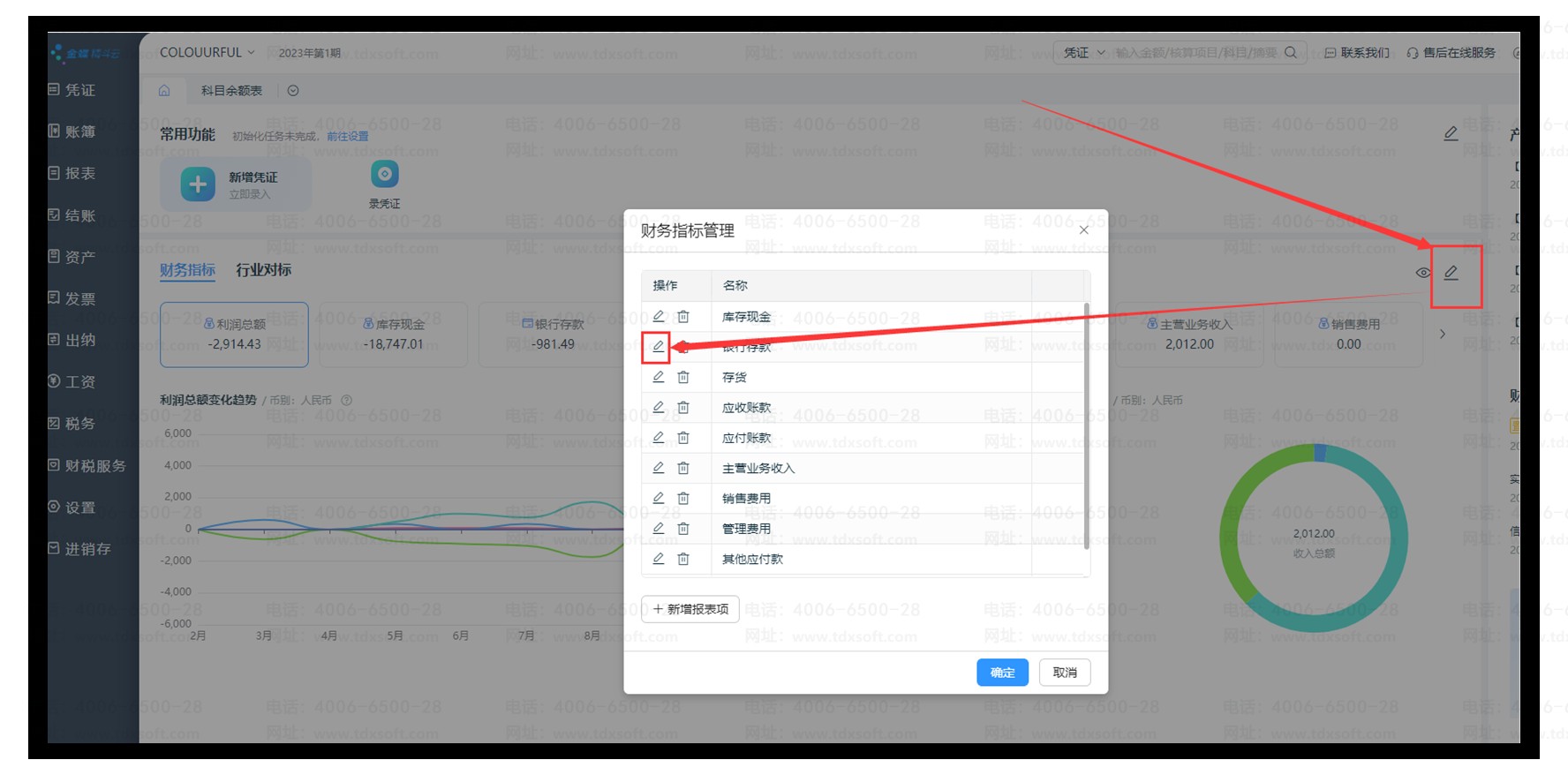Click edit pencil for 存货 row
Image resolution: width=1568 pixels, height=775 pixels.
pos(658,377)
